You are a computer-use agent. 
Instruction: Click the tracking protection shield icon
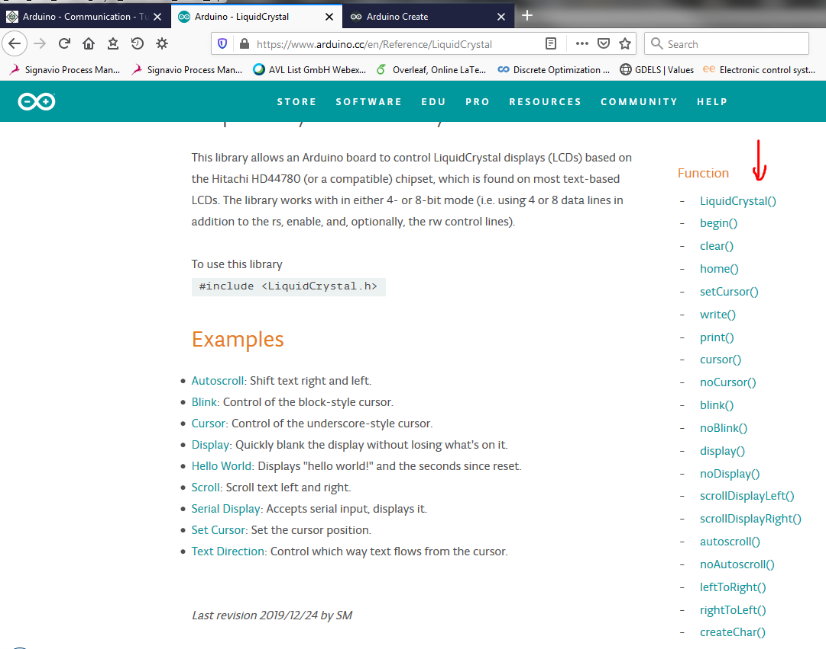click(222, 44)
